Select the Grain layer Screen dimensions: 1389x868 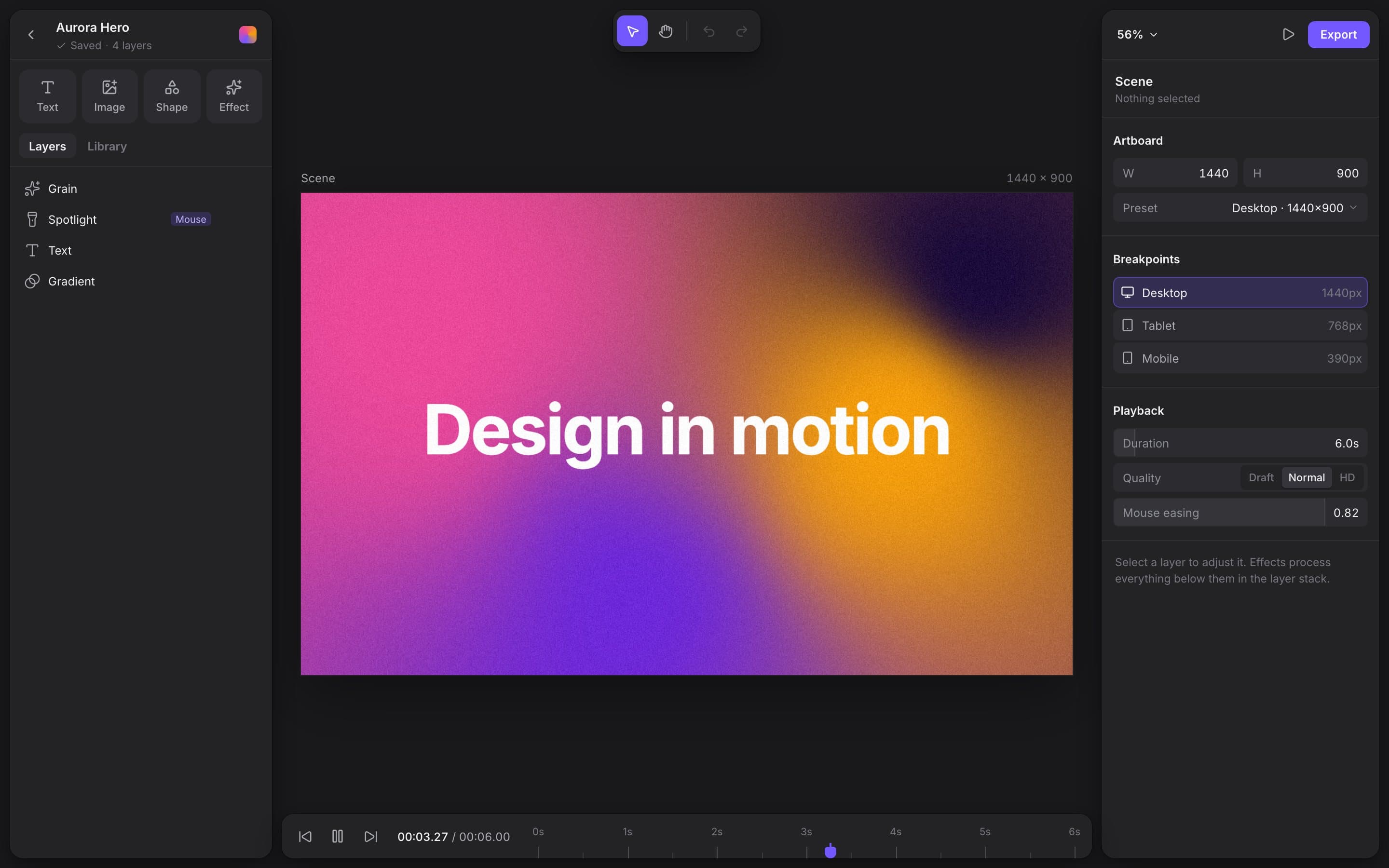pyautogui.click(x=141, y=188)
